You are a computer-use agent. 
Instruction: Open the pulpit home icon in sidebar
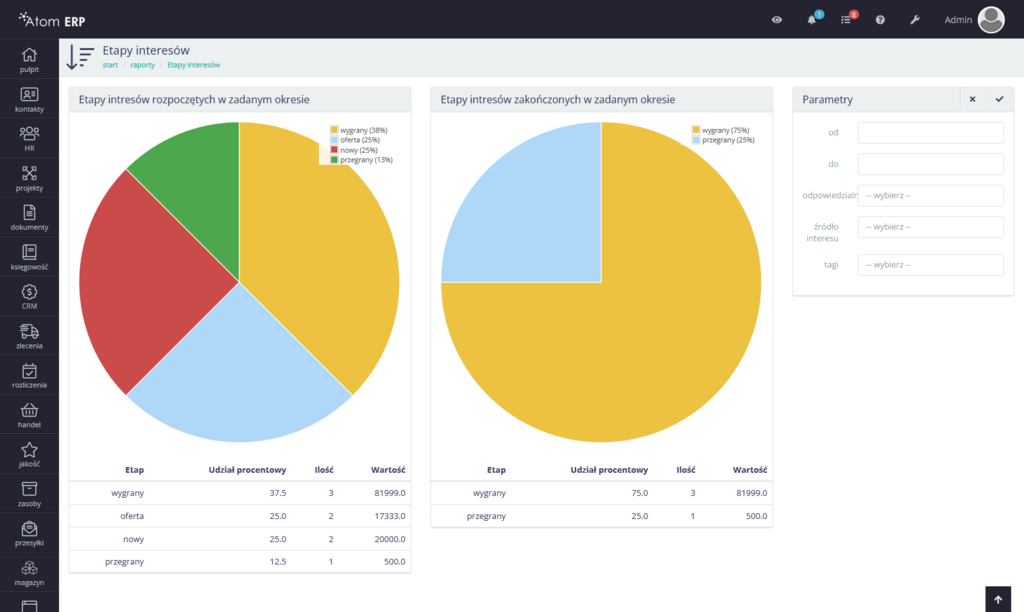[x=29, y=59]
